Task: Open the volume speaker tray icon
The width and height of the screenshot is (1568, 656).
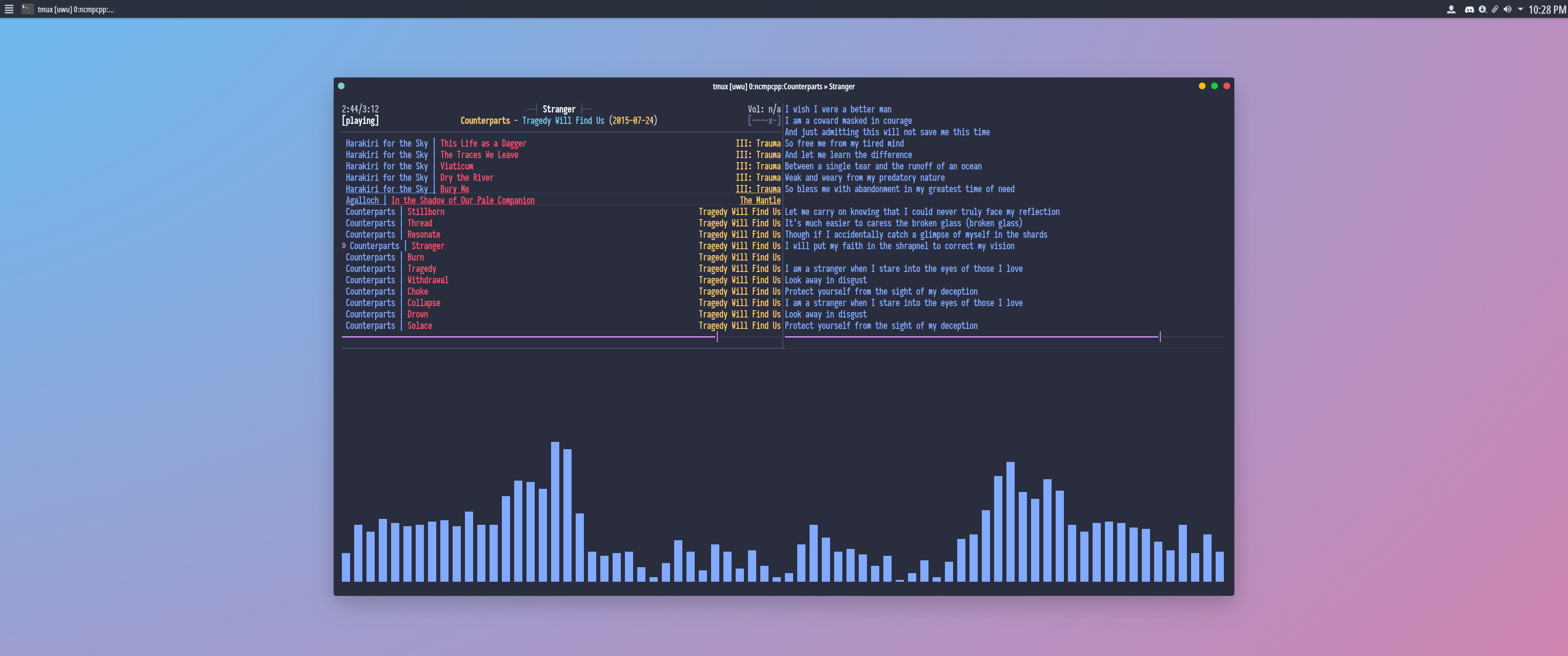Action: (x=1507, y=9)
